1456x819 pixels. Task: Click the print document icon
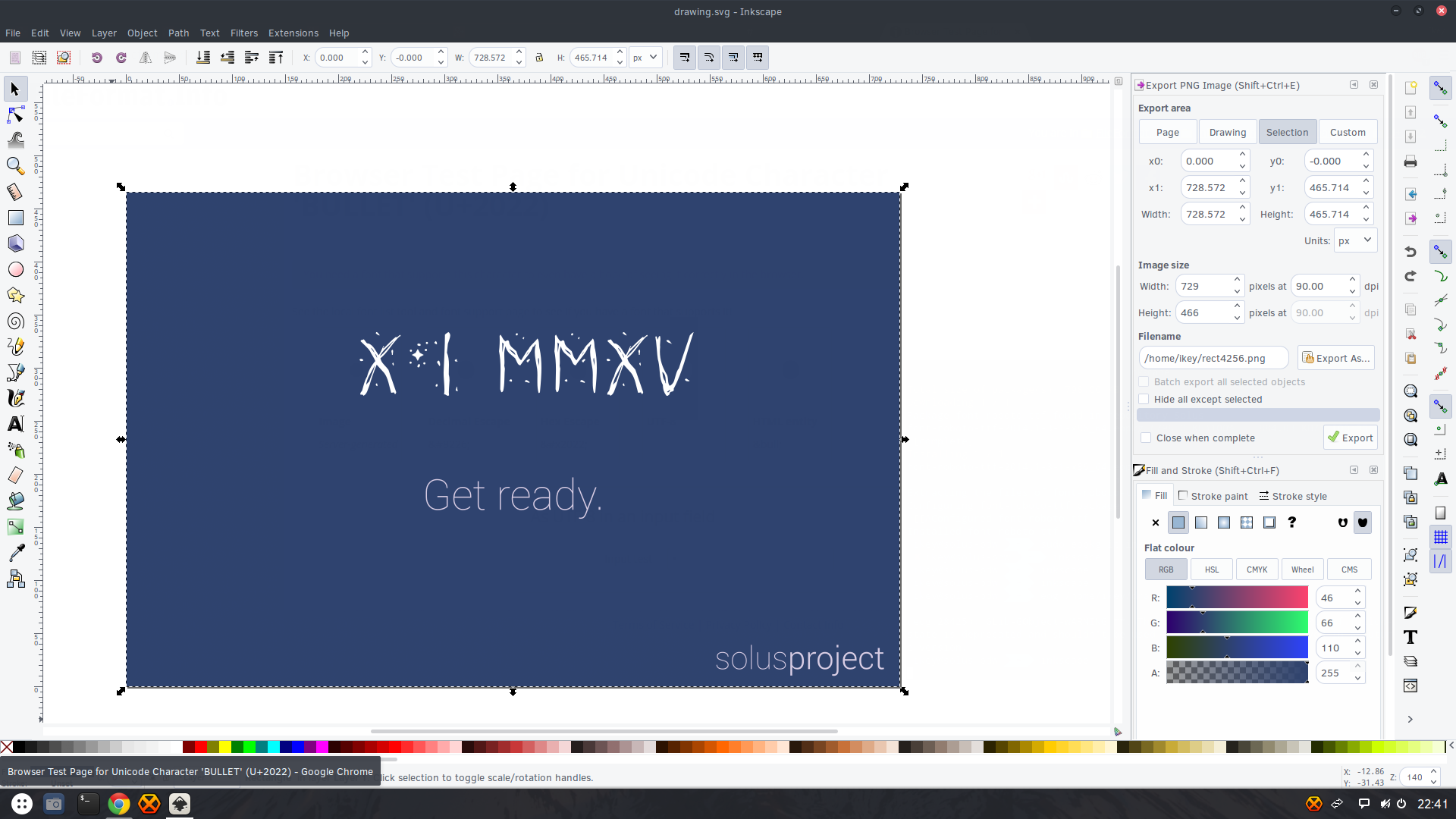1410,162
